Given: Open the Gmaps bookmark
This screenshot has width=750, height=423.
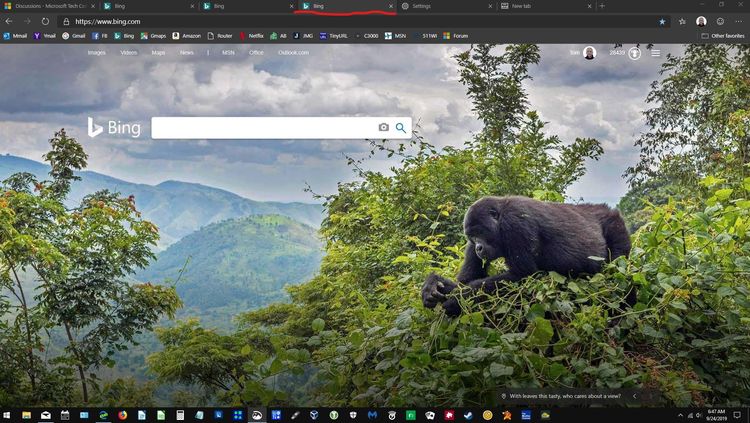Looking at the screenshot, I should coord(153,36).
